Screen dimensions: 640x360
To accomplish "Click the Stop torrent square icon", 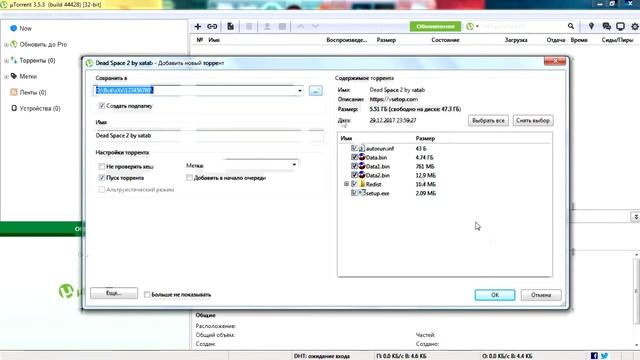I will 282,27.
